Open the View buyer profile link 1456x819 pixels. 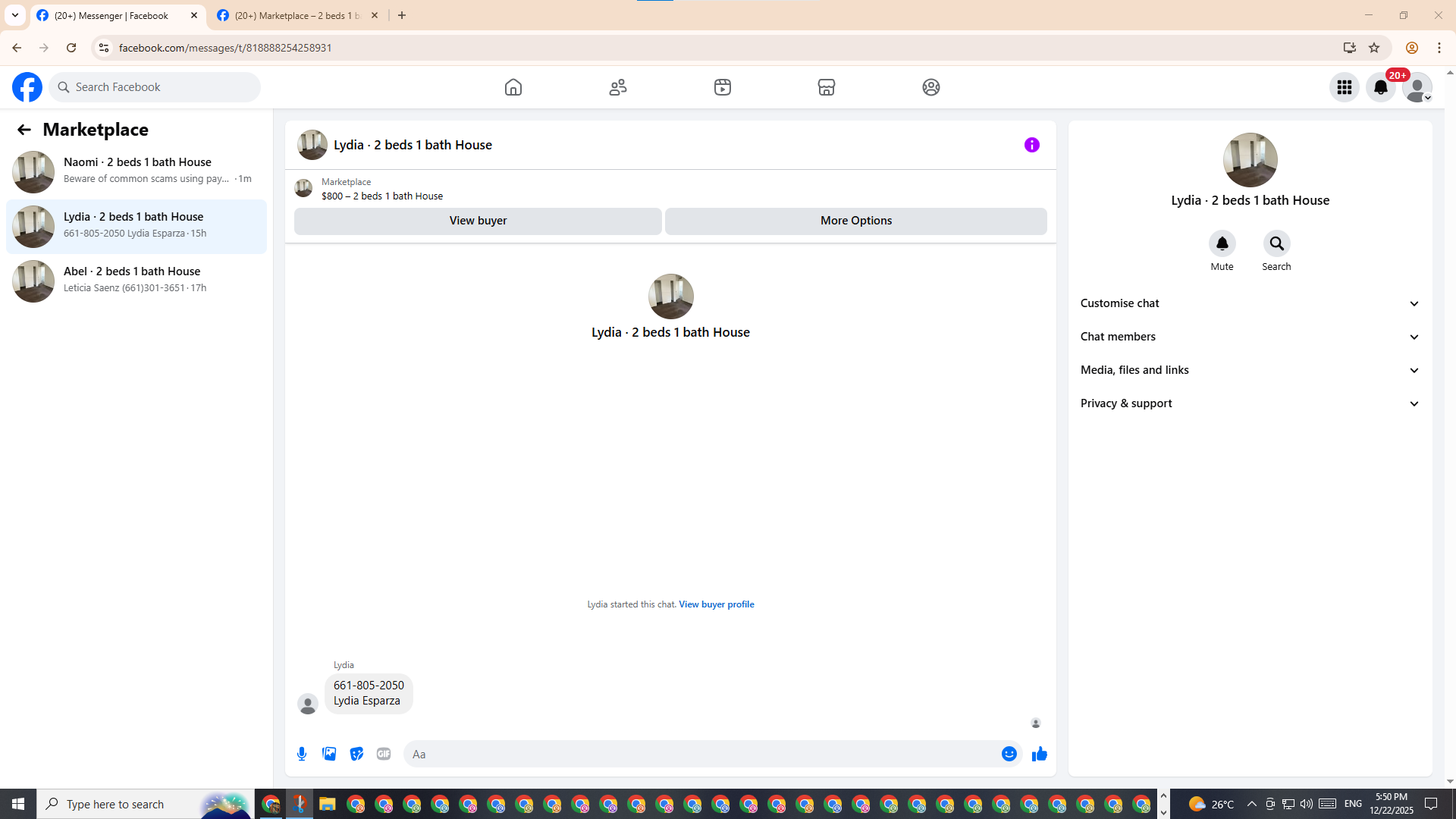(x=716, y=604)
